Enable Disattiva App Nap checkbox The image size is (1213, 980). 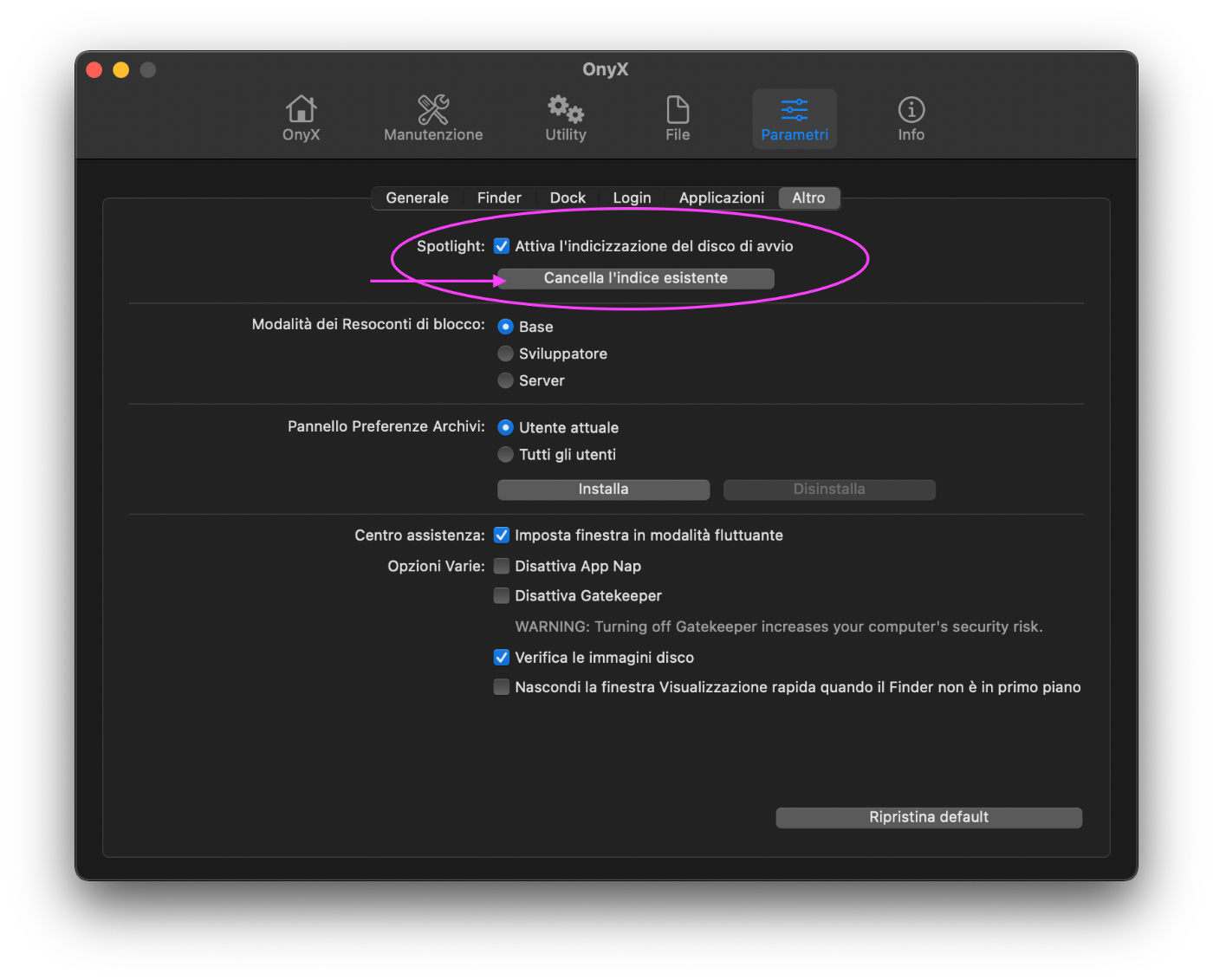click(x=502, y=566)
